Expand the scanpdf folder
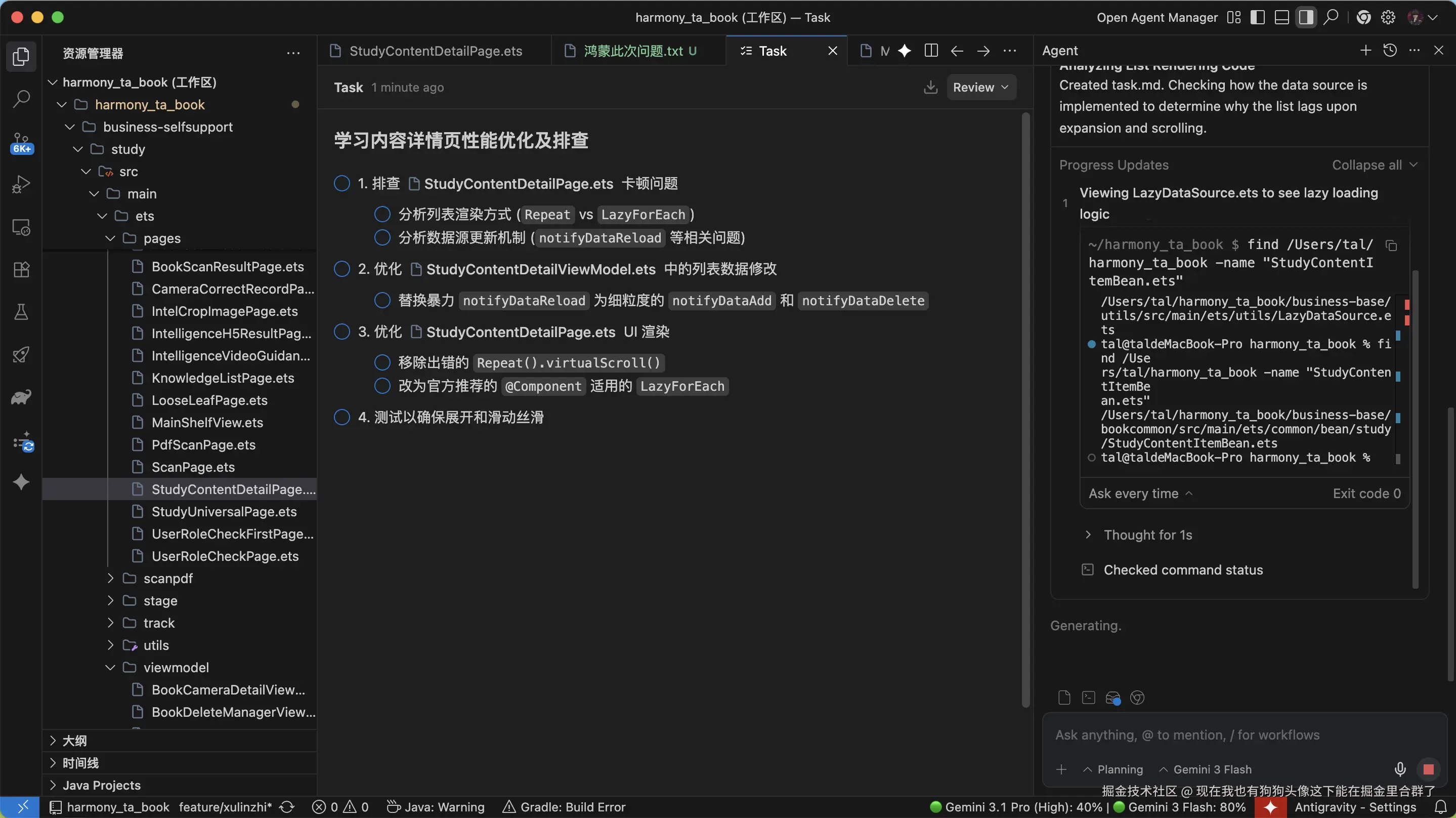 tap(111, 578)
